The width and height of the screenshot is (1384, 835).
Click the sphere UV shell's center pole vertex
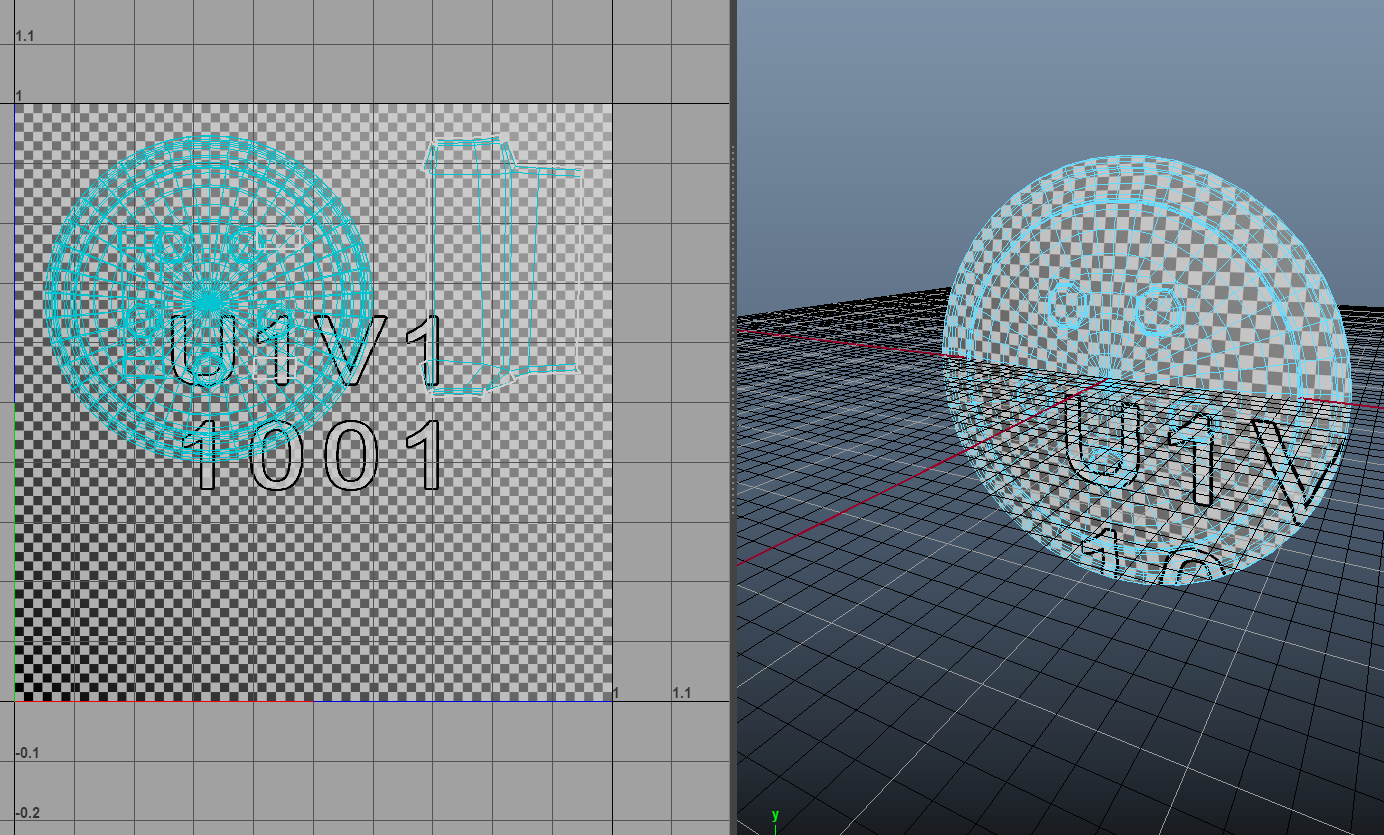tap(208, 299)
